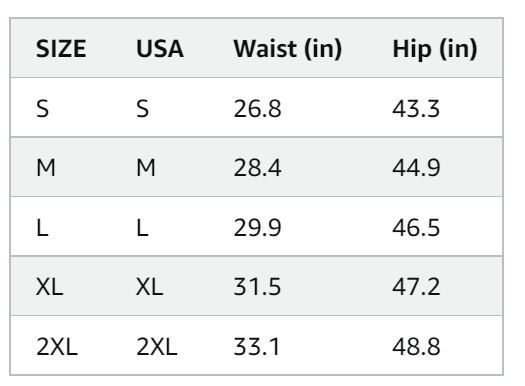This screenshot has height=386, width=525.
Task: Select waist value 33.1
Action: coord(256,346)
